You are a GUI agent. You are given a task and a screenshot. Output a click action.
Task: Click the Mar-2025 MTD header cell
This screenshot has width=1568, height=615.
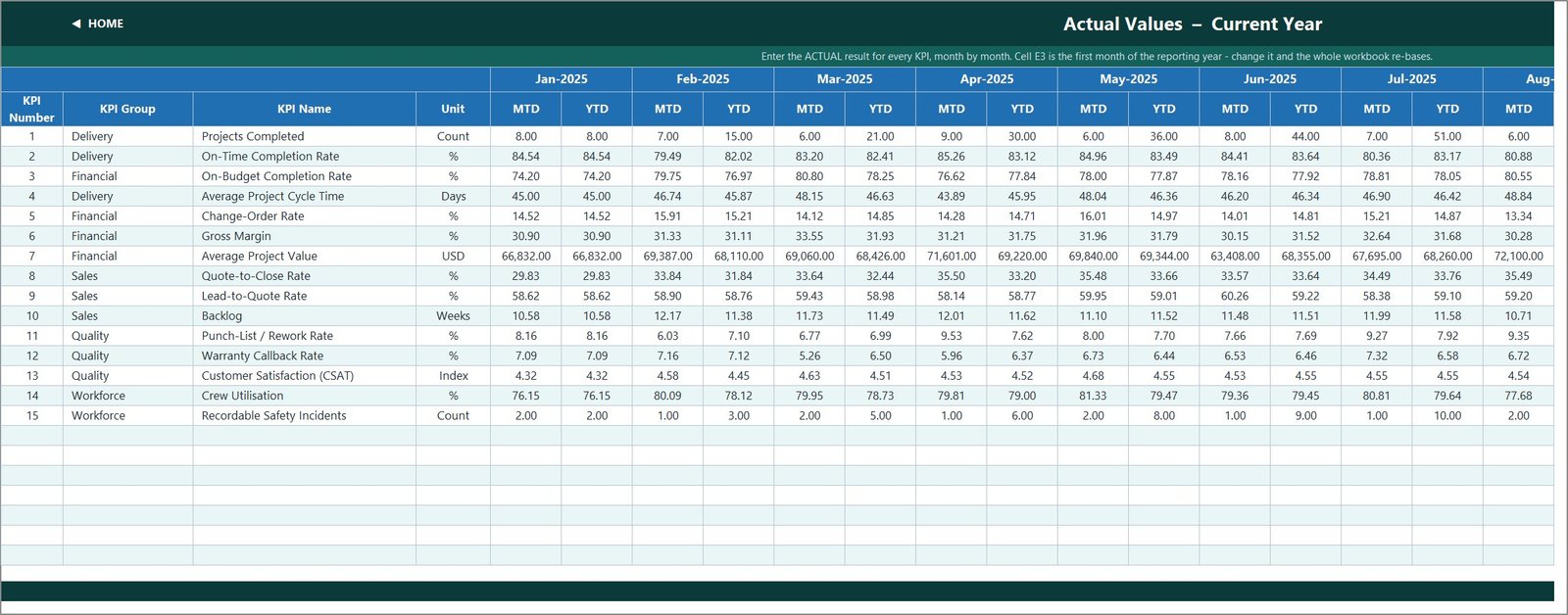(x=809, y=109)
